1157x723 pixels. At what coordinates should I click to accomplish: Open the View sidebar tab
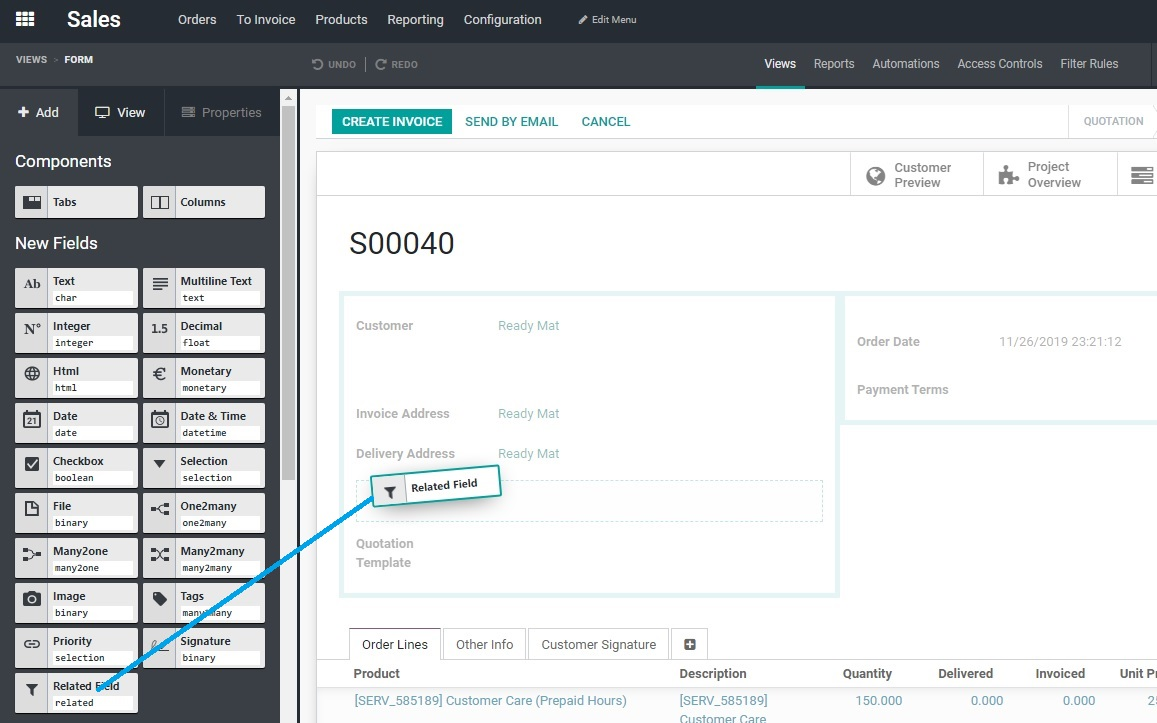[120, 113]
